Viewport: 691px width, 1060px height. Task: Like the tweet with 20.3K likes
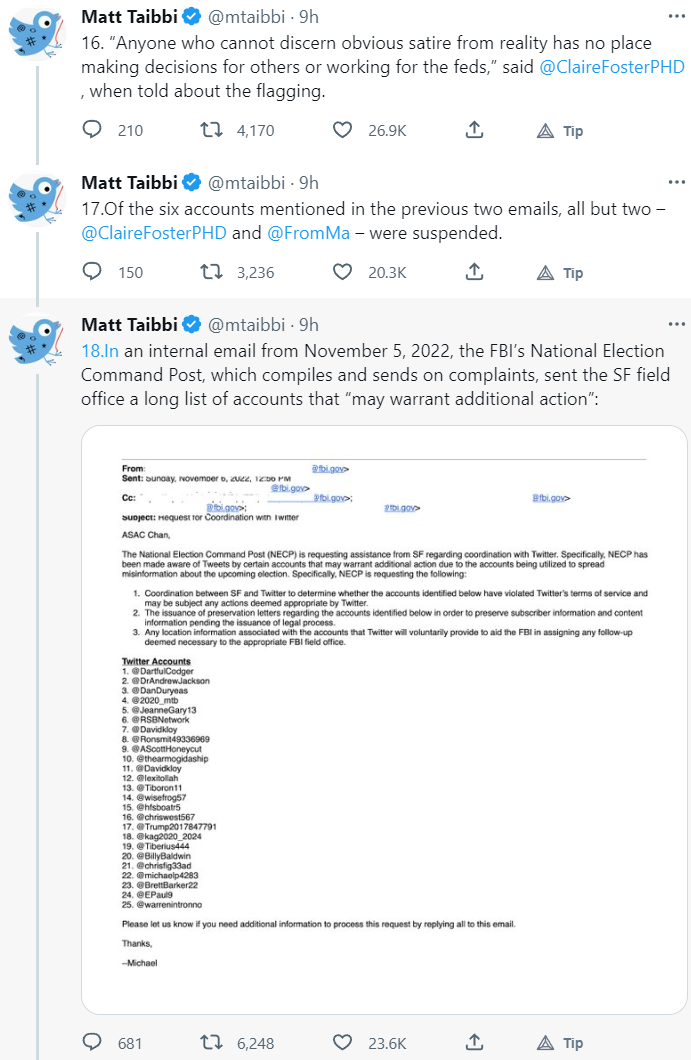(x=343, y=272)
